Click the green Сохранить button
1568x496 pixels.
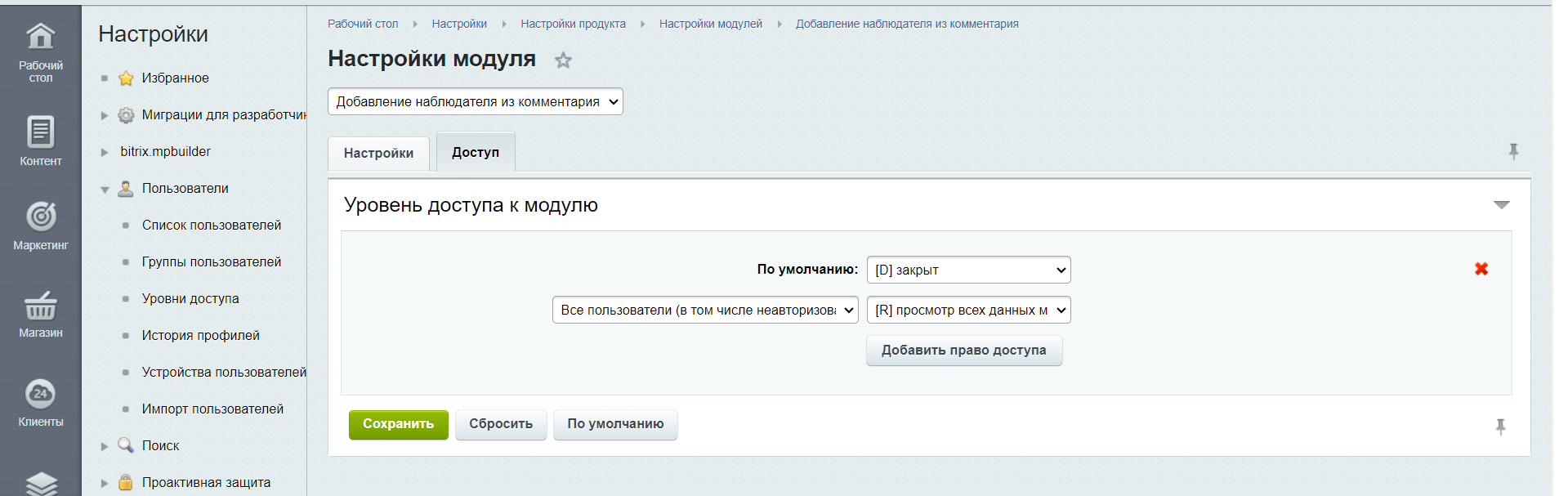(x=398, y=424)
